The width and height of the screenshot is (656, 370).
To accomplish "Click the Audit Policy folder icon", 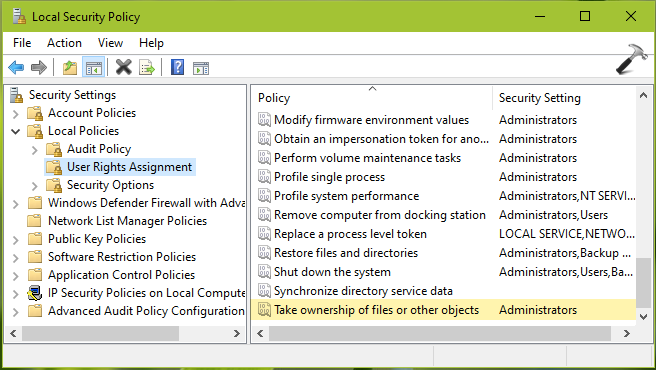I will 54,149.
